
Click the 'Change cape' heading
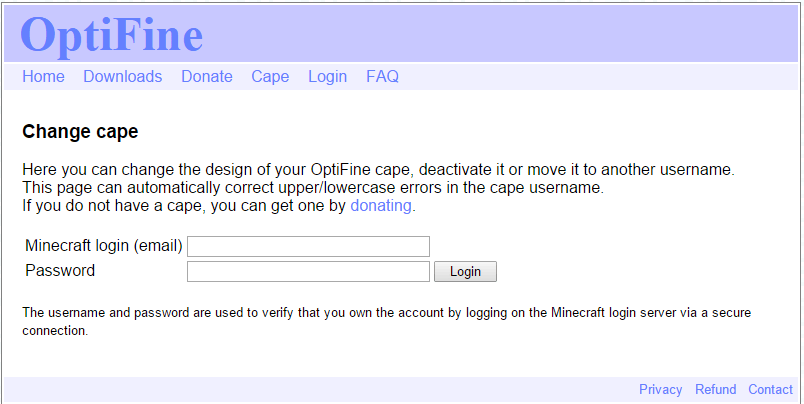tap(80, 132)
